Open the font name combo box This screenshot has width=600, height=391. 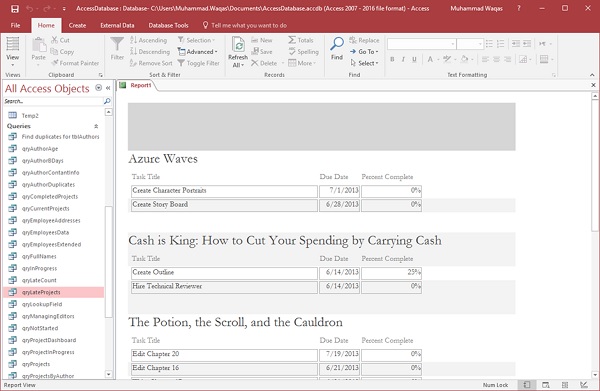click(422, 44)
